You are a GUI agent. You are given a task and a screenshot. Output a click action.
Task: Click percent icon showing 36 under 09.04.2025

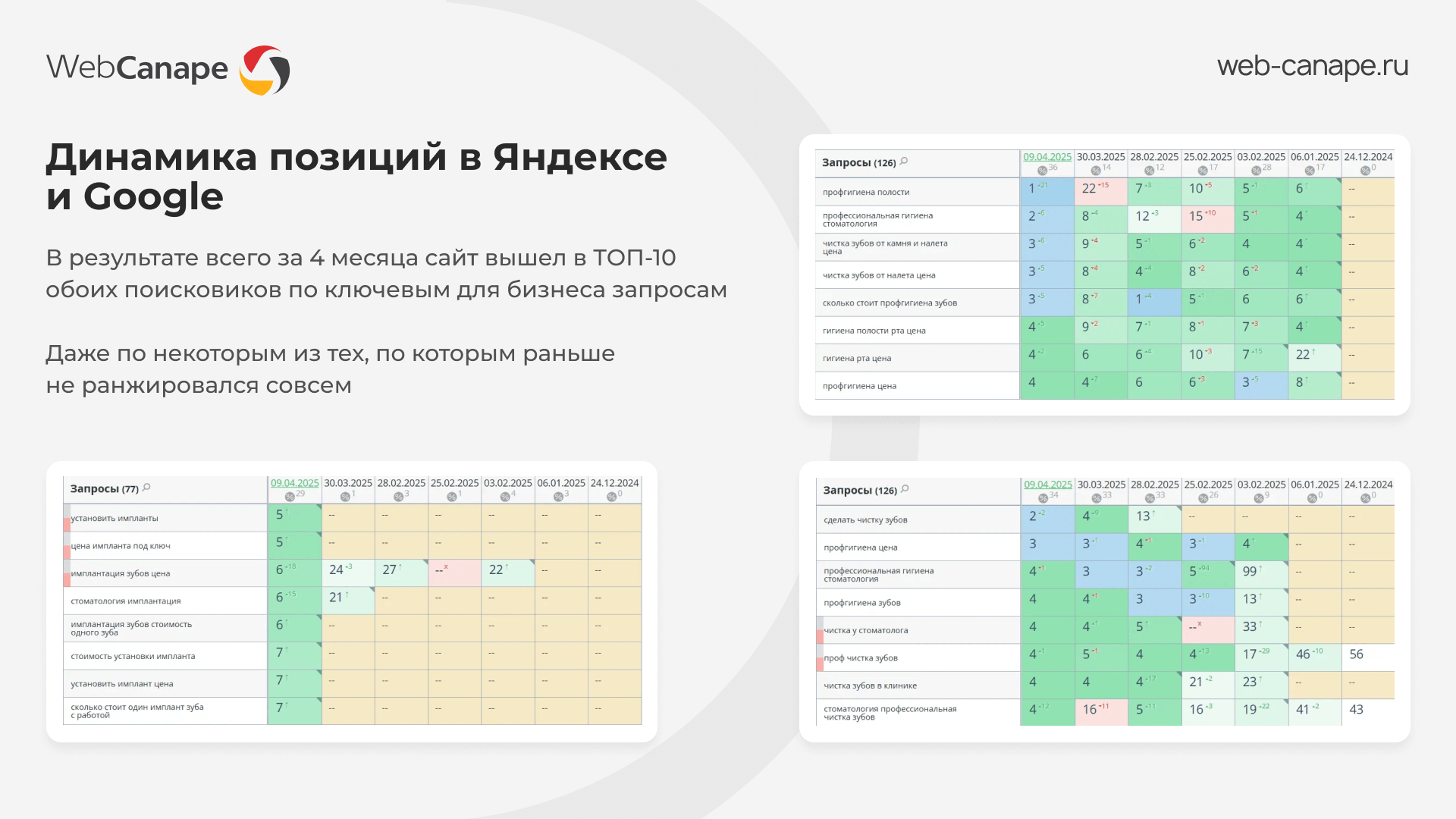1043,170
